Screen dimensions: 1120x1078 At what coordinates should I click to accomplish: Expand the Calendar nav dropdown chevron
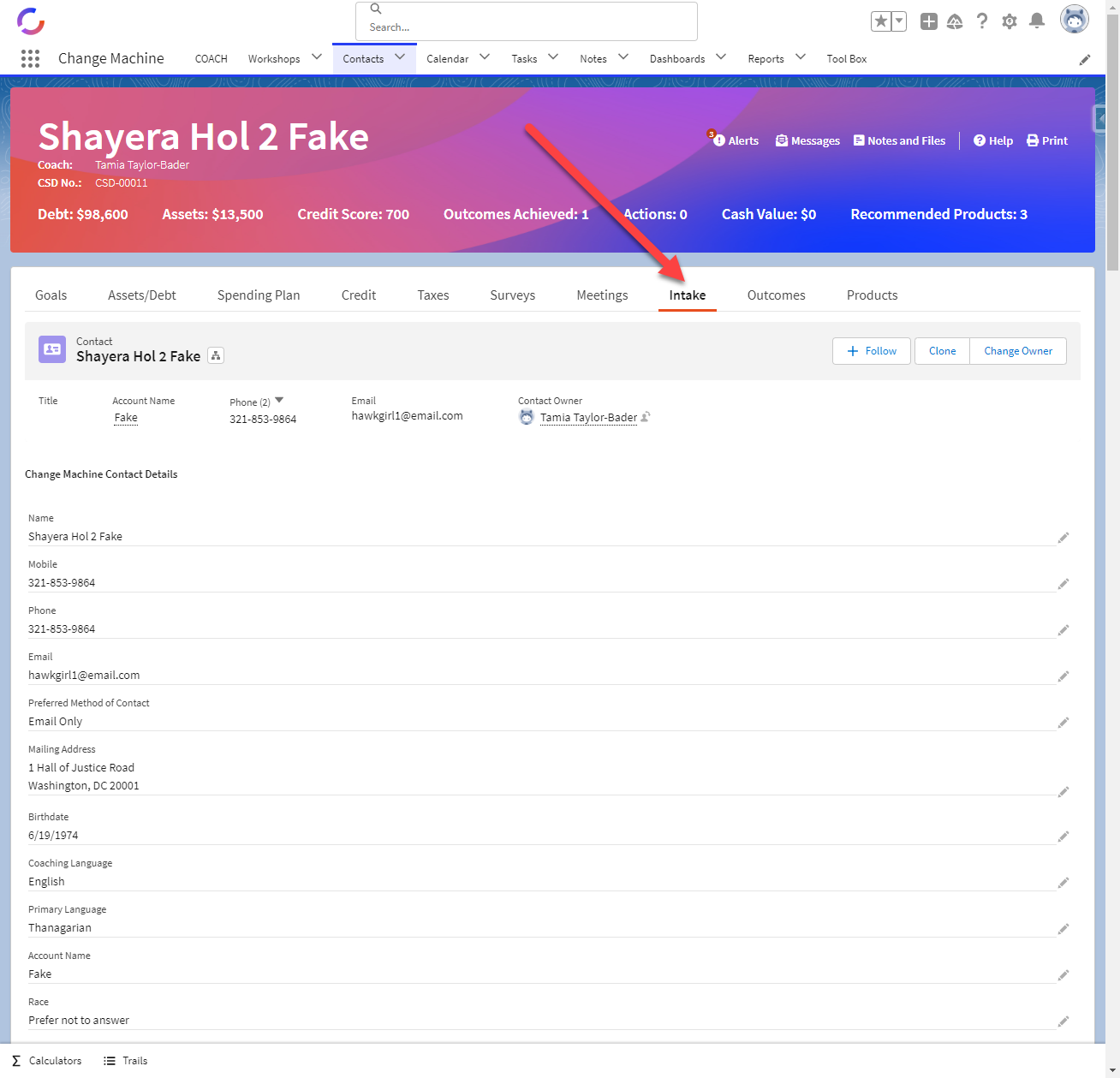point(485,57)
